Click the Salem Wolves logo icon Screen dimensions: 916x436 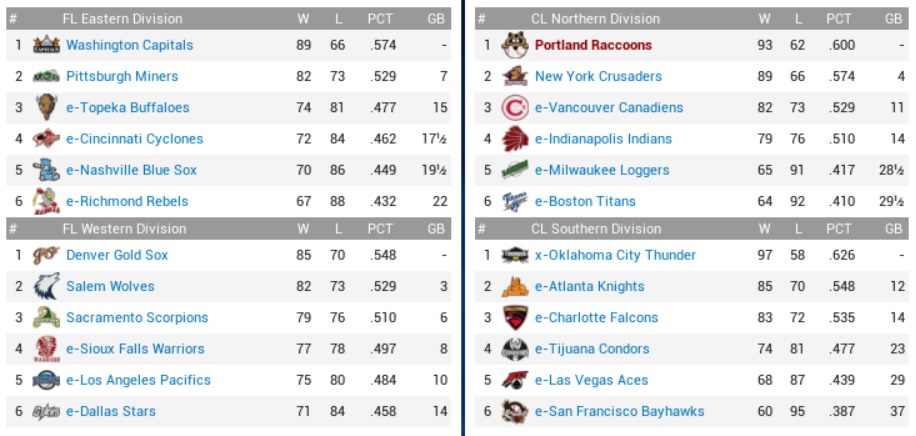[x=46, y=286]
